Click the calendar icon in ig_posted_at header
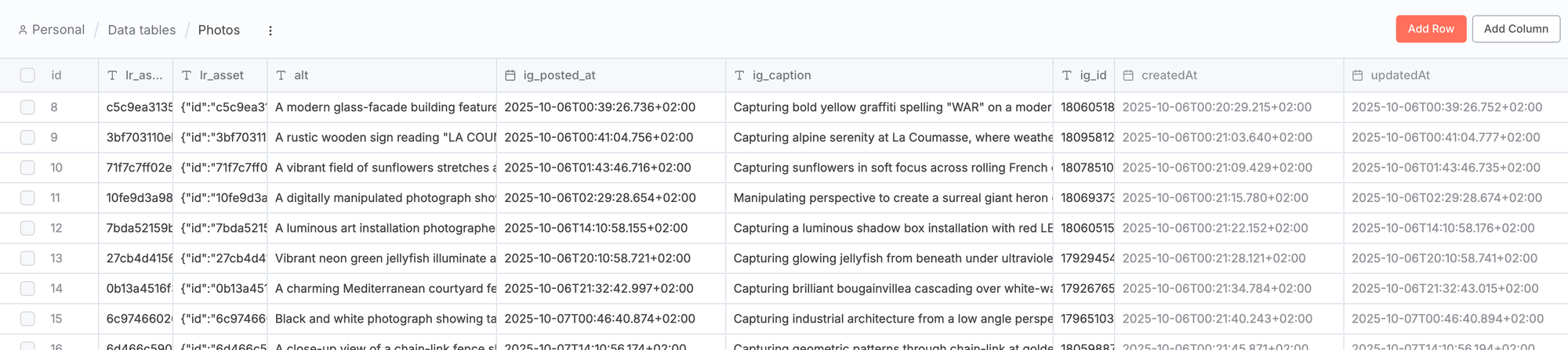1568x350 pixels. [x=510, y=75]
